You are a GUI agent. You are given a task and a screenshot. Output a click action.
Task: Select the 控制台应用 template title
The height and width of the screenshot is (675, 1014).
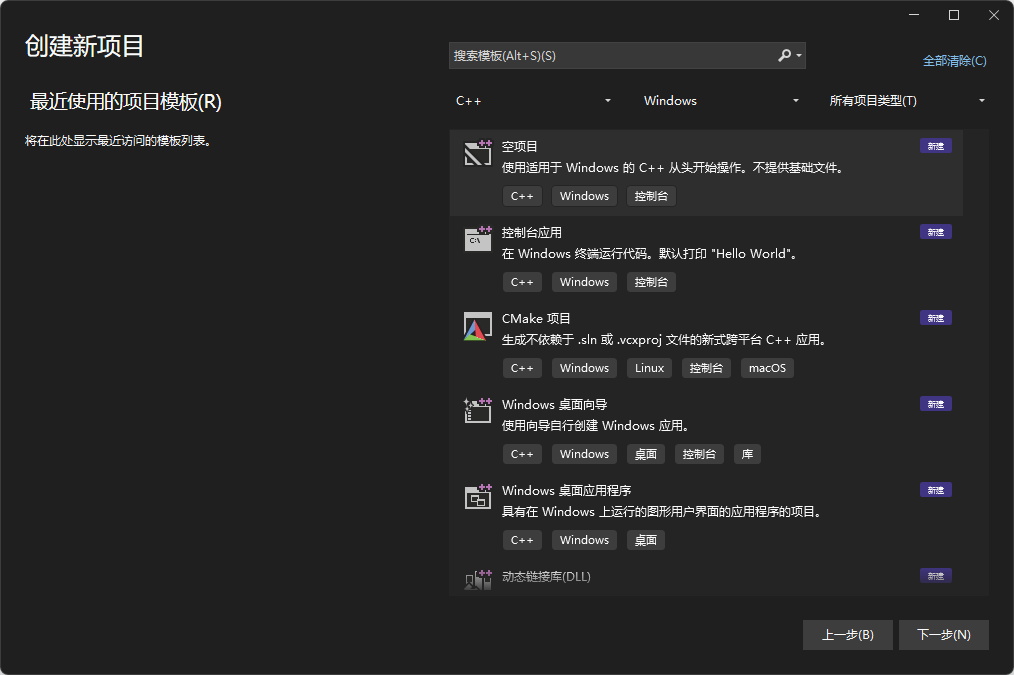pyautogui.click(x=532, y=233)
